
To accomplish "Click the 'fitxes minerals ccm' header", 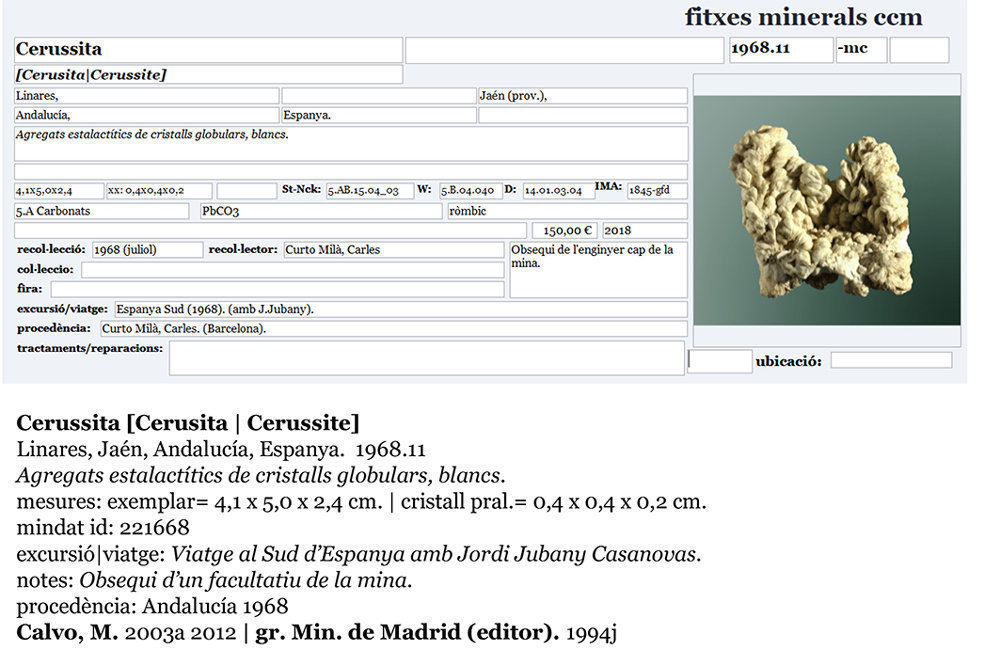I will 804,17.
